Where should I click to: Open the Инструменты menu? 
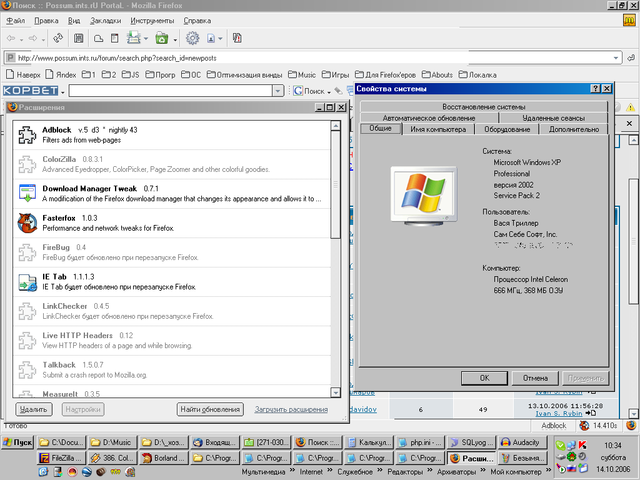point(151,20)
